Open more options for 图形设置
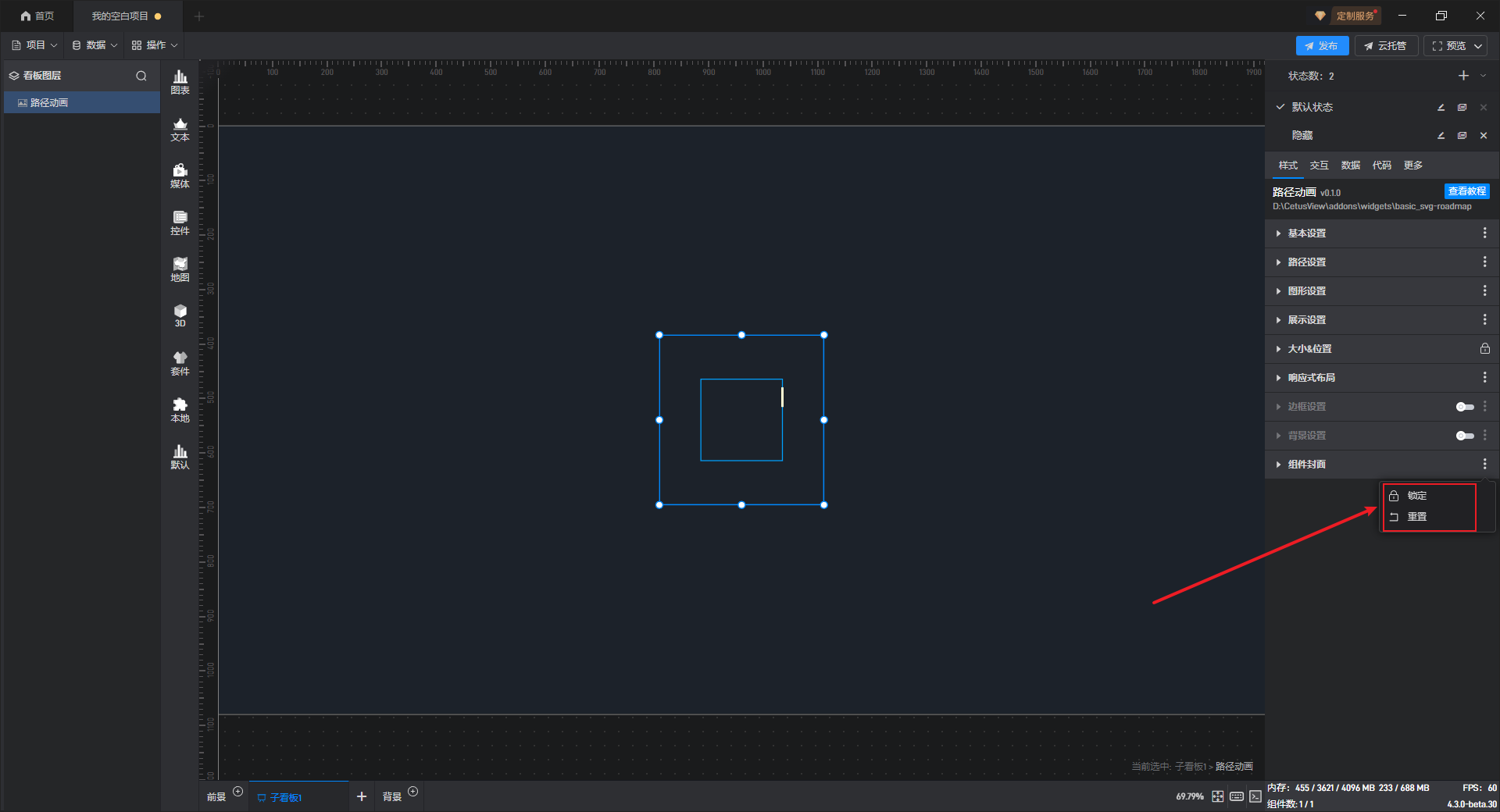 (1484, 291)
